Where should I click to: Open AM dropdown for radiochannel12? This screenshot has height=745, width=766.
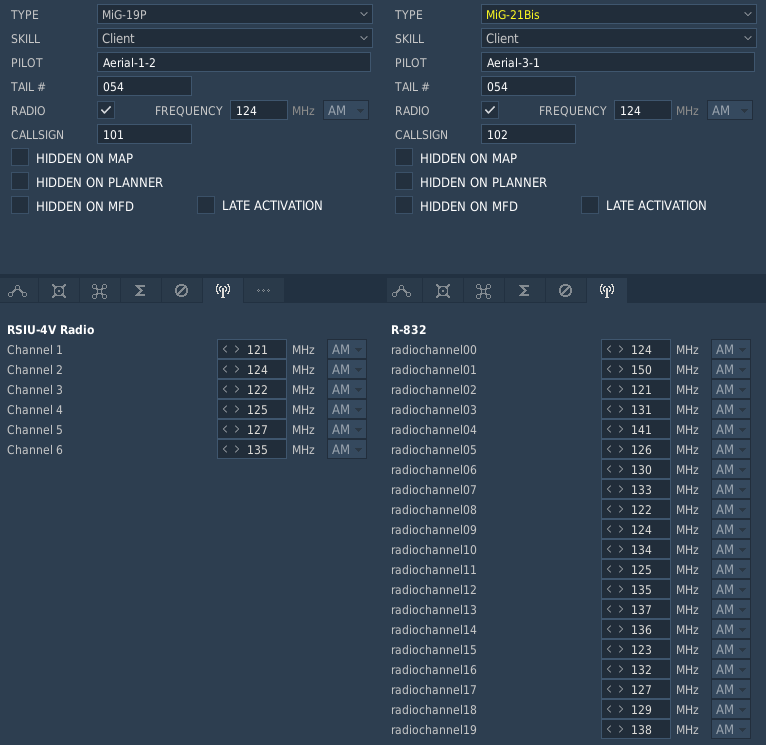tap(730, 589)
